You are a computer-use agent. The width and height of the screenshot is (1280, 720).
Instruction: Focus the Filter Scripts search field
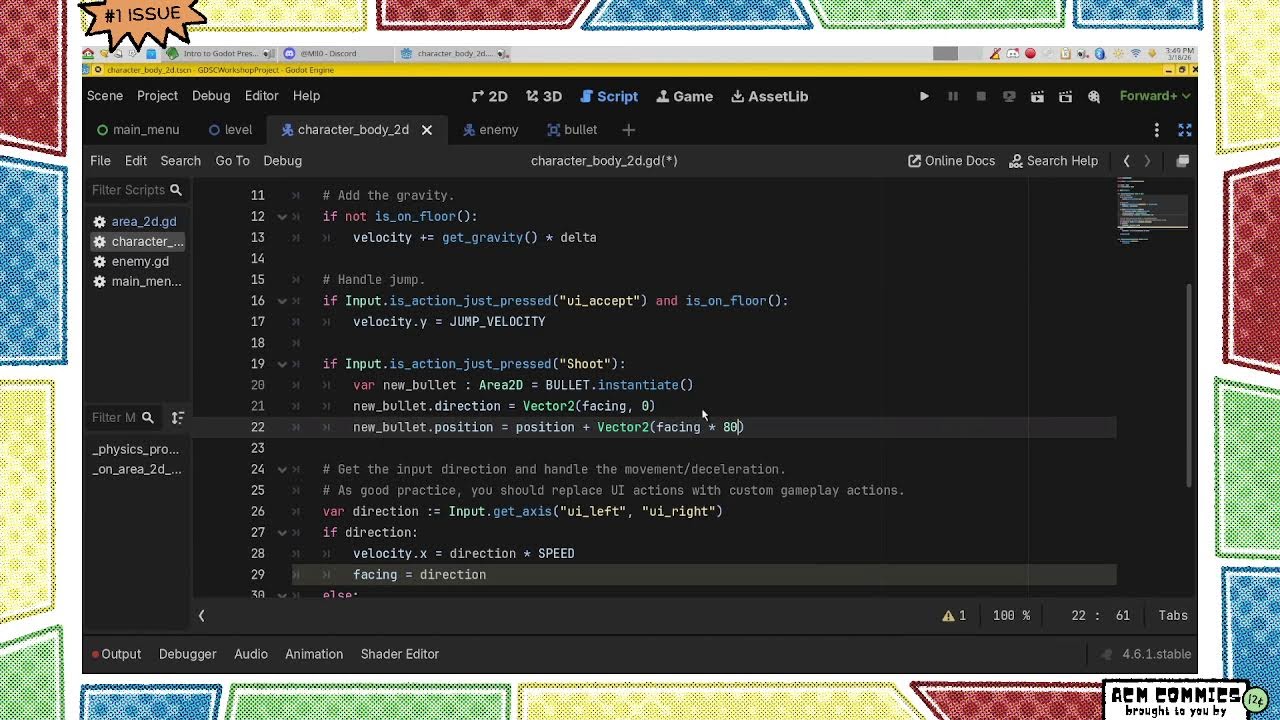[136, 190]
